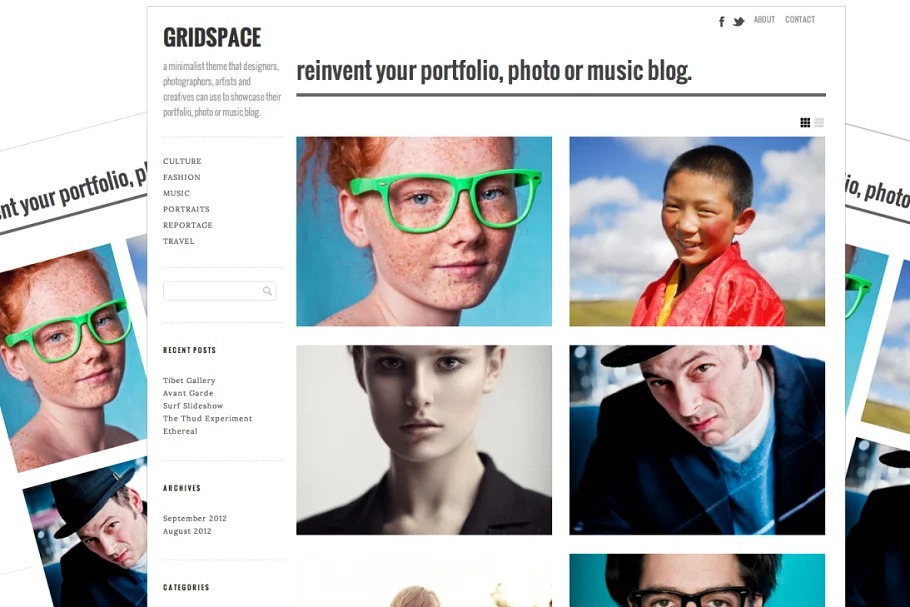Open The Thud Experiment post
This screenshot has width=910, height=607.
click(208, 418)
